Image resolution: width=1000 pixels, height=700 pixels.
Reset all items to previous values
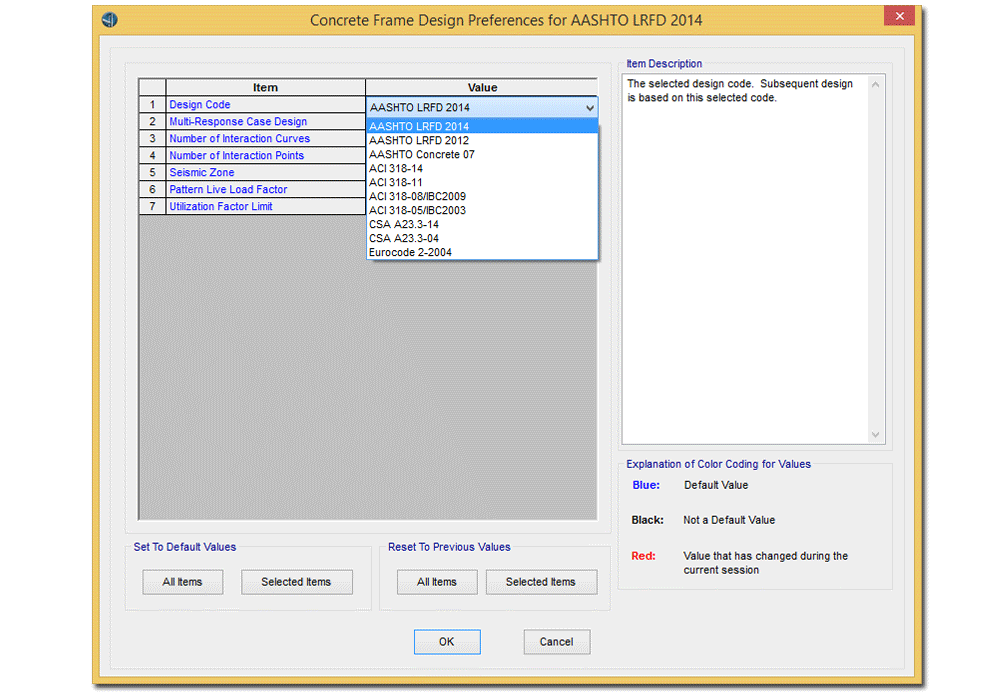[437, 582]
